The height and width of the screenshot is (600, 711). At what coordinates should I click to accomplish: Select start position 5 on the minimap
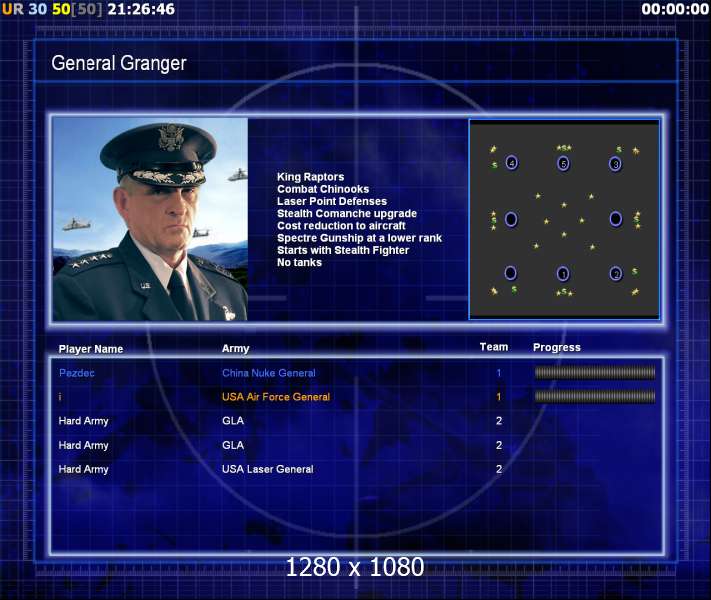564,164
